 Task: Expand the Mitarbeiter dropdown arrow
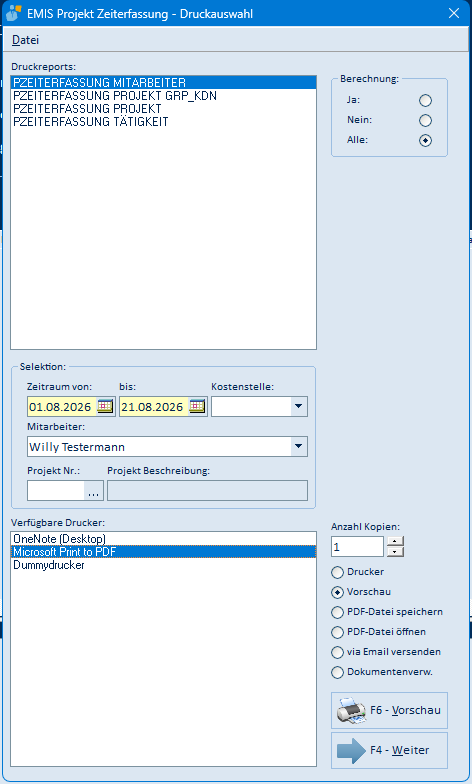299,446
